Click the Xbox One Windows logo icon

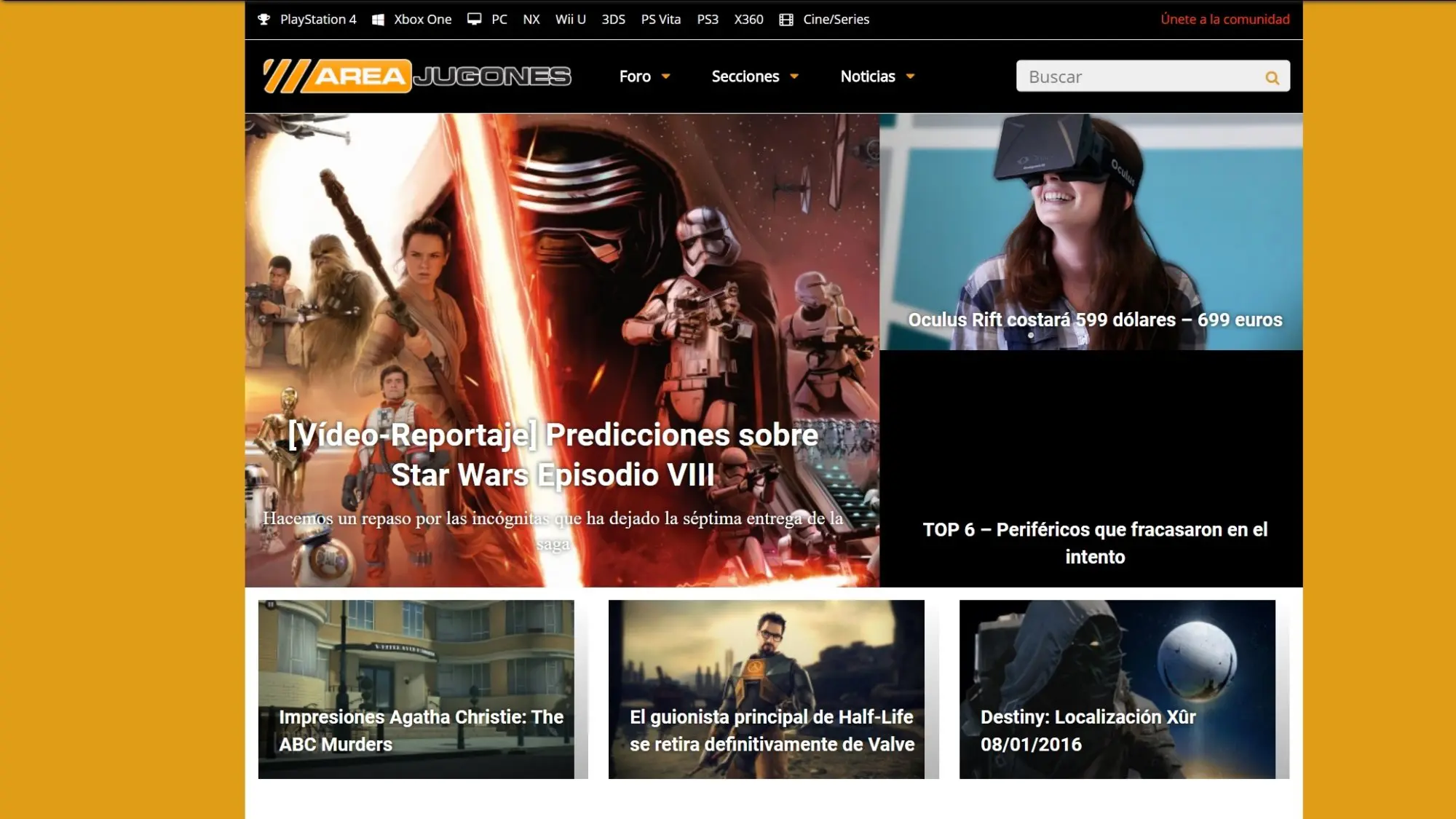point(378,20)
